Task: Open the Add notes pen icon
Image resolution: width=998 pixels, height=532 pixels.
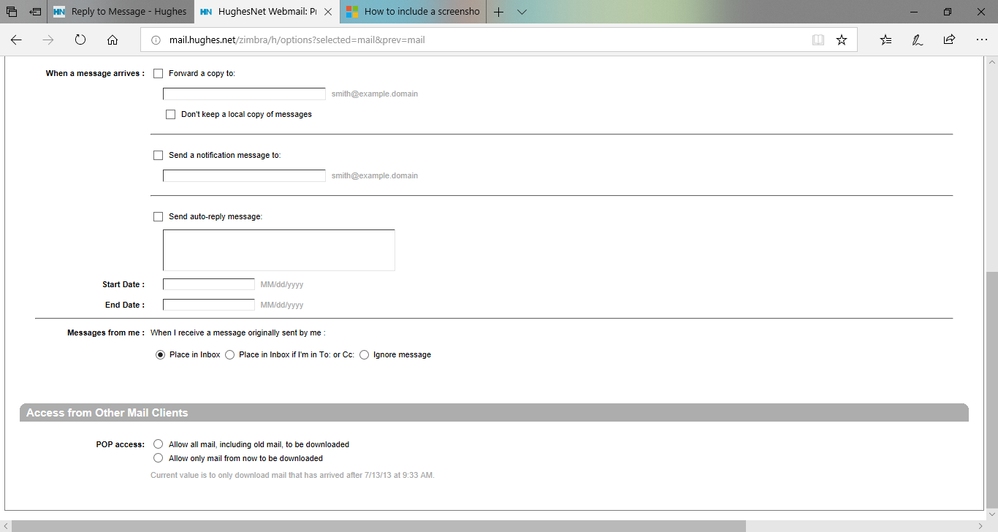Action: (x=917, y=40)
